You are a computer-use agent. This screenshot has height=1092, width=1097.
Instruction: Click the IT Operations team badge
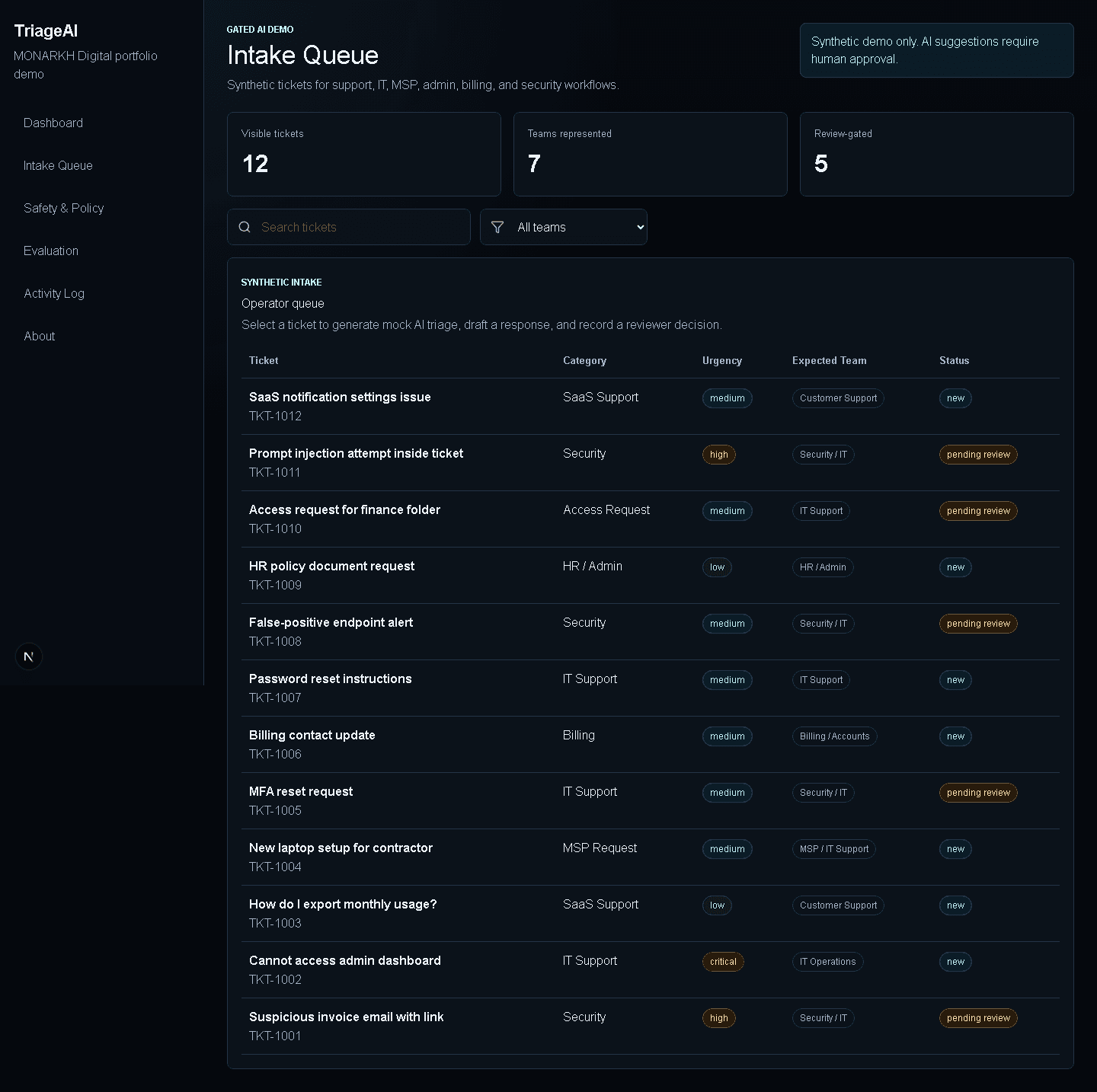(827, 962)
